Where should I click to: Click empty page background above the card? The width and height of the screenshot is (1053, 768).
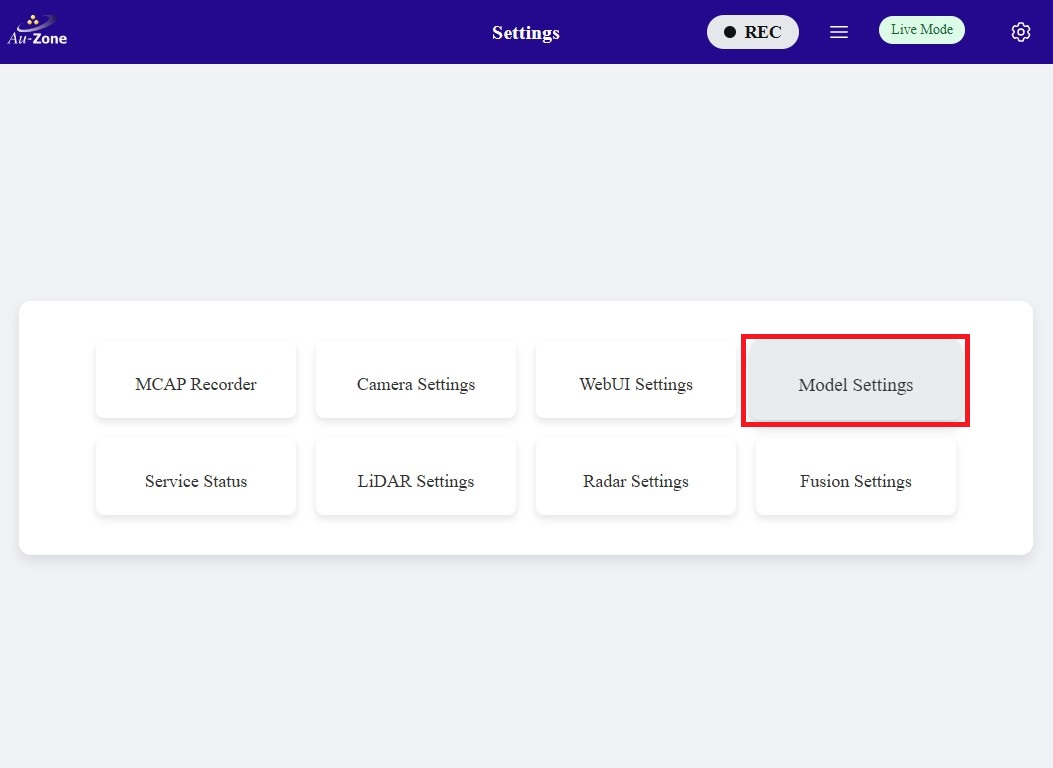click(526, 180)
